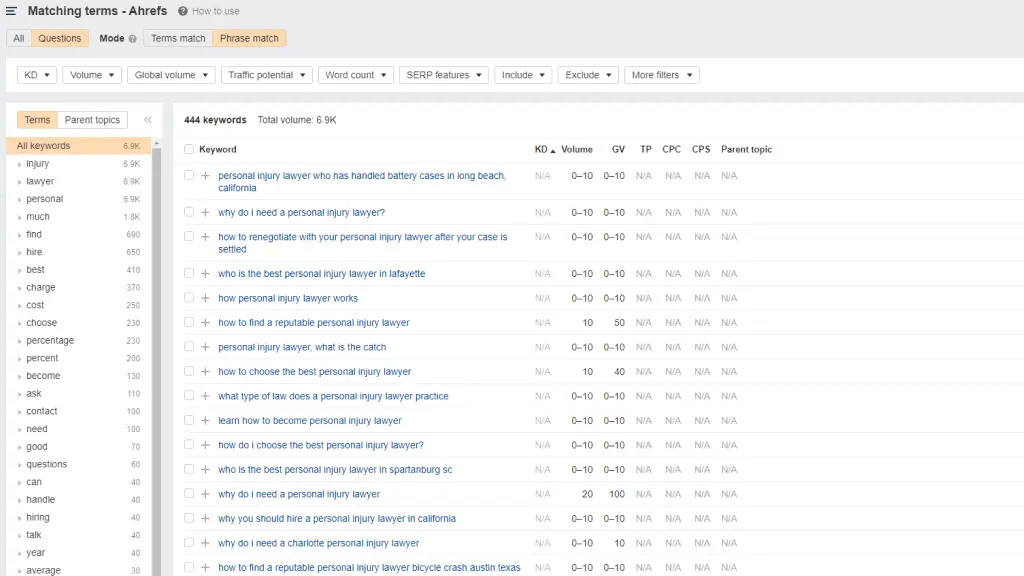Image resolution: width=1024 pixels, height=576 pixels.
Task: Select the 'become' term in sidebar
Action: click(43, 376)
